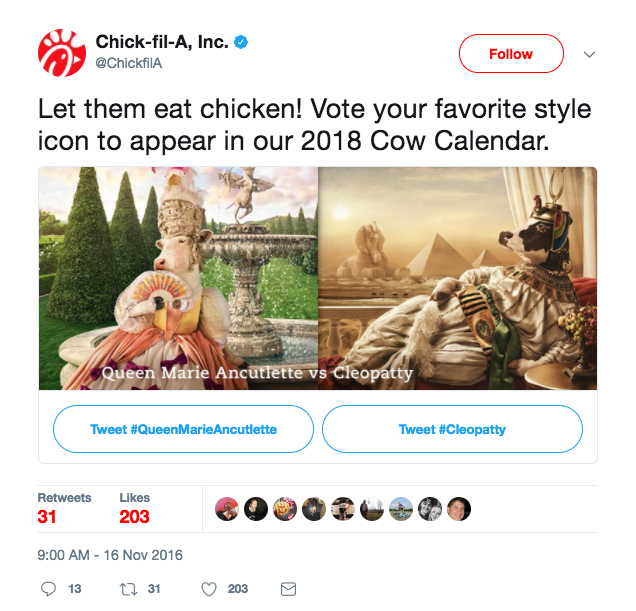Screen dimensions: 636x611
Task: Open the 9:00 AM - 16 Nov 2016 timestamp
Action: pyautogui.click(x=110, y=555)
